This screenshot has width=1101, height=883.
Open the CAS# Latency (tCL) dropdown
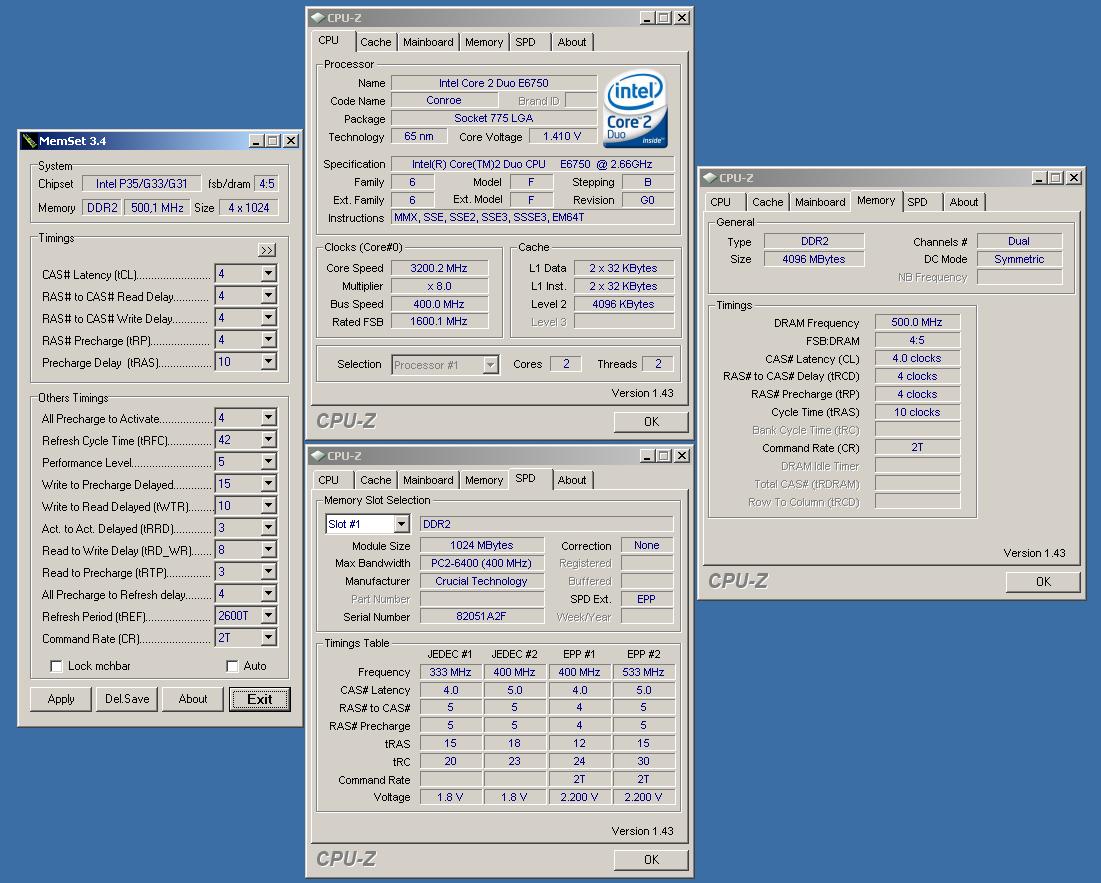pyautogui.click(x=268, y=274)
